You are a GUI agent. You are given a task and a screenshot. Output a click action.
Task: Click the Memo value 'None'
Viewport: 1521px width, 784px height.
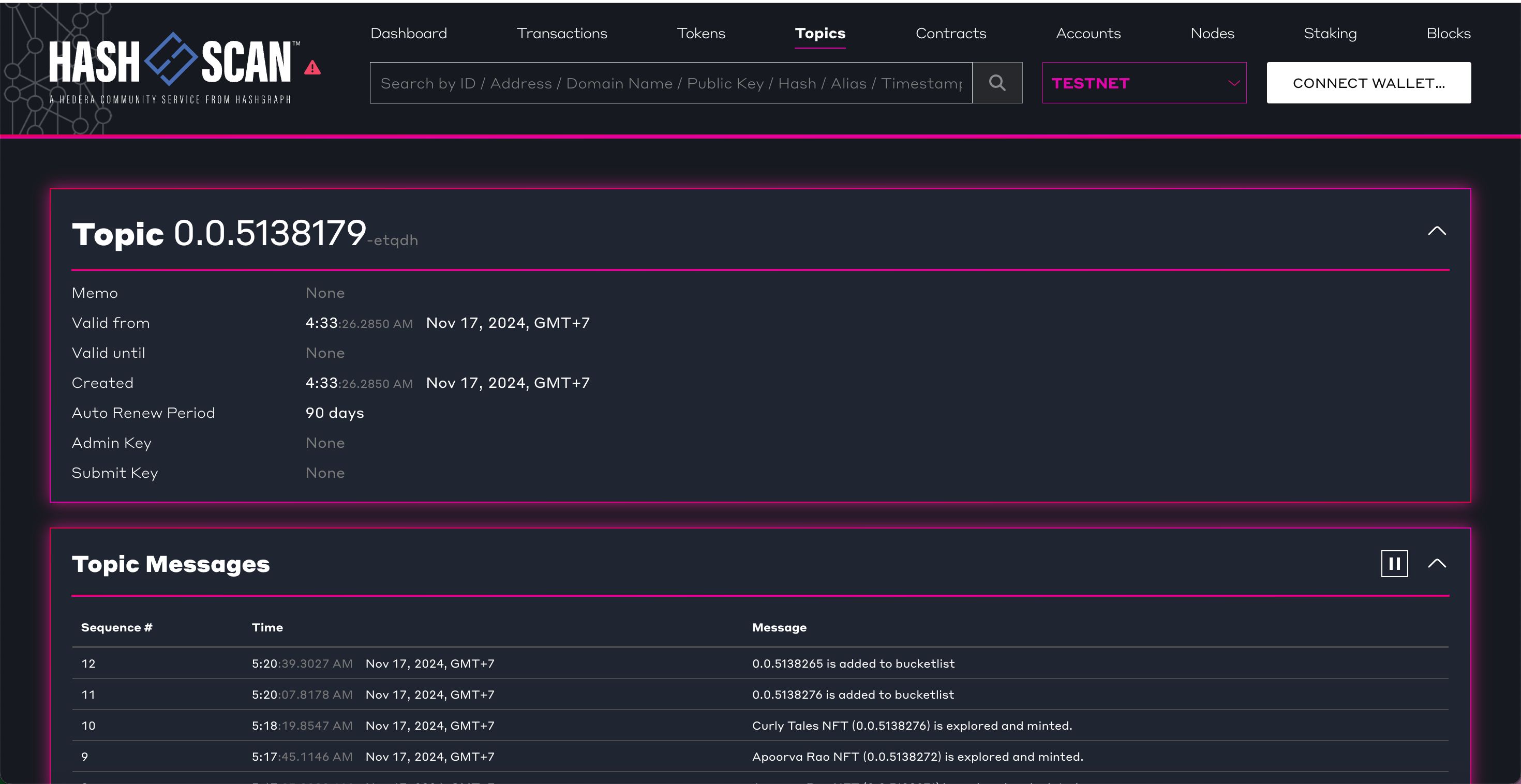coord(325,293)
